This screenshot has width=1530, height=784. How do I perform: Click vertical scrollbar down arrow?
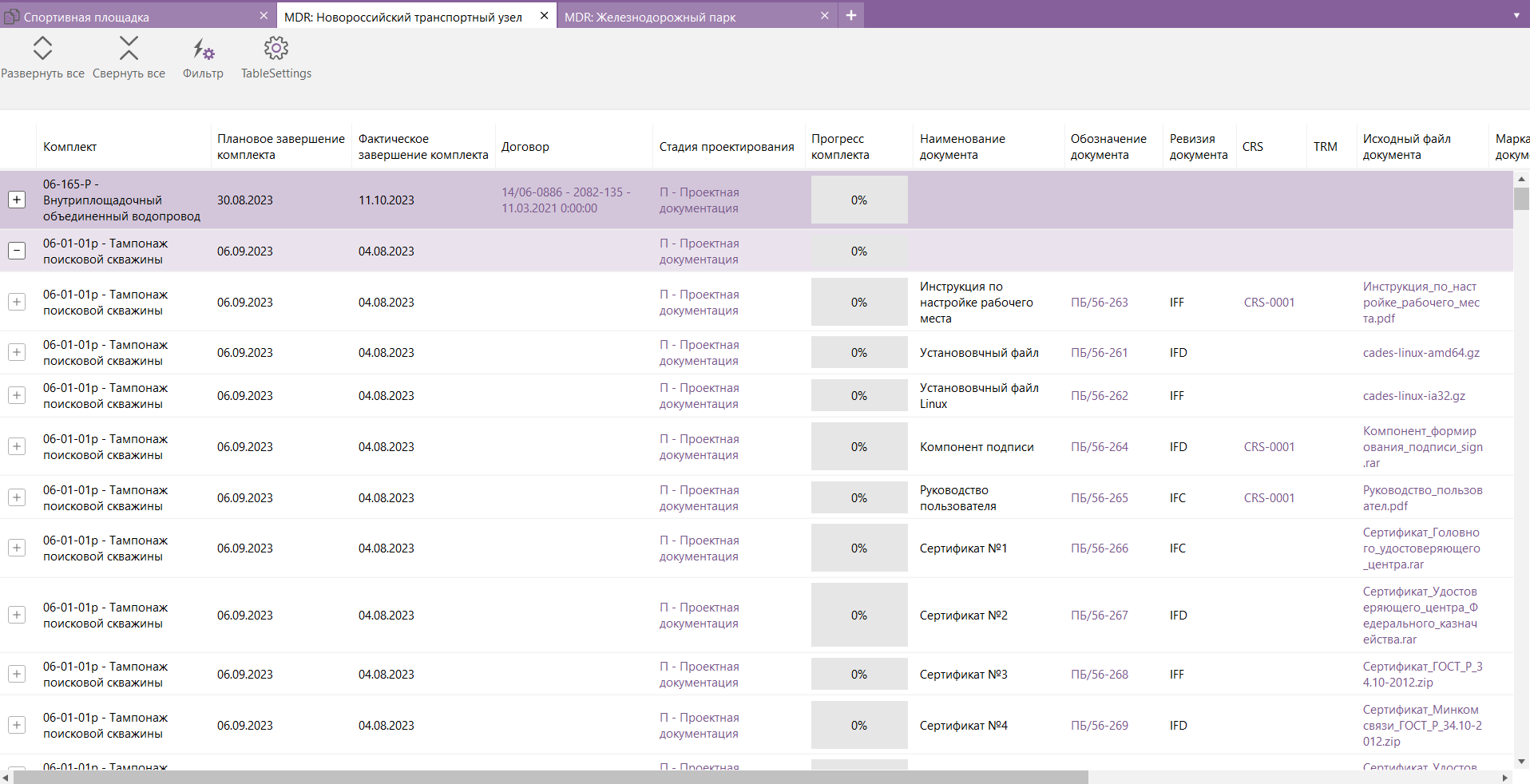(x=1521, y=762)
